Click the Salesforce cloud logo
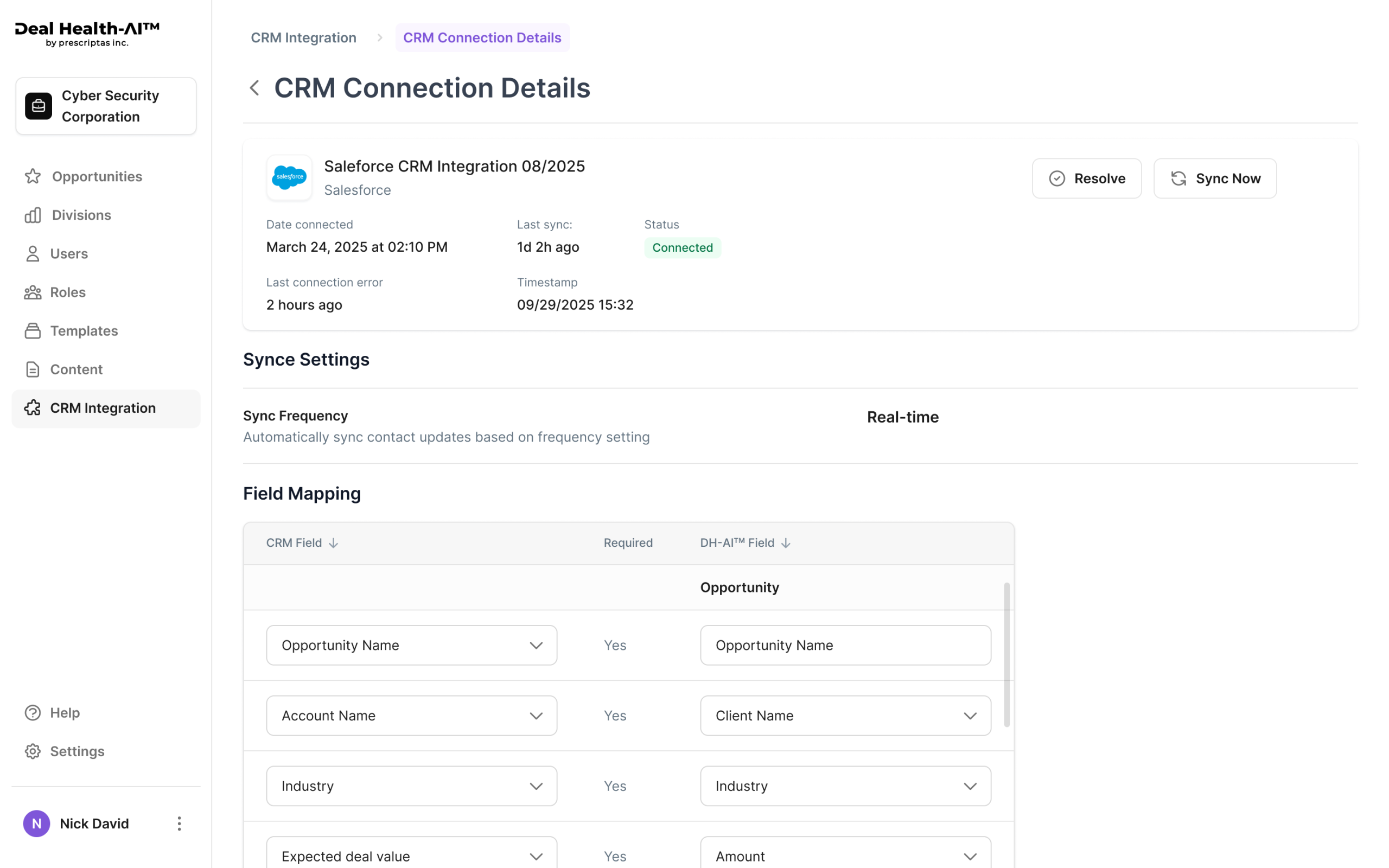The image size is (1389, 868). point(289,177)
